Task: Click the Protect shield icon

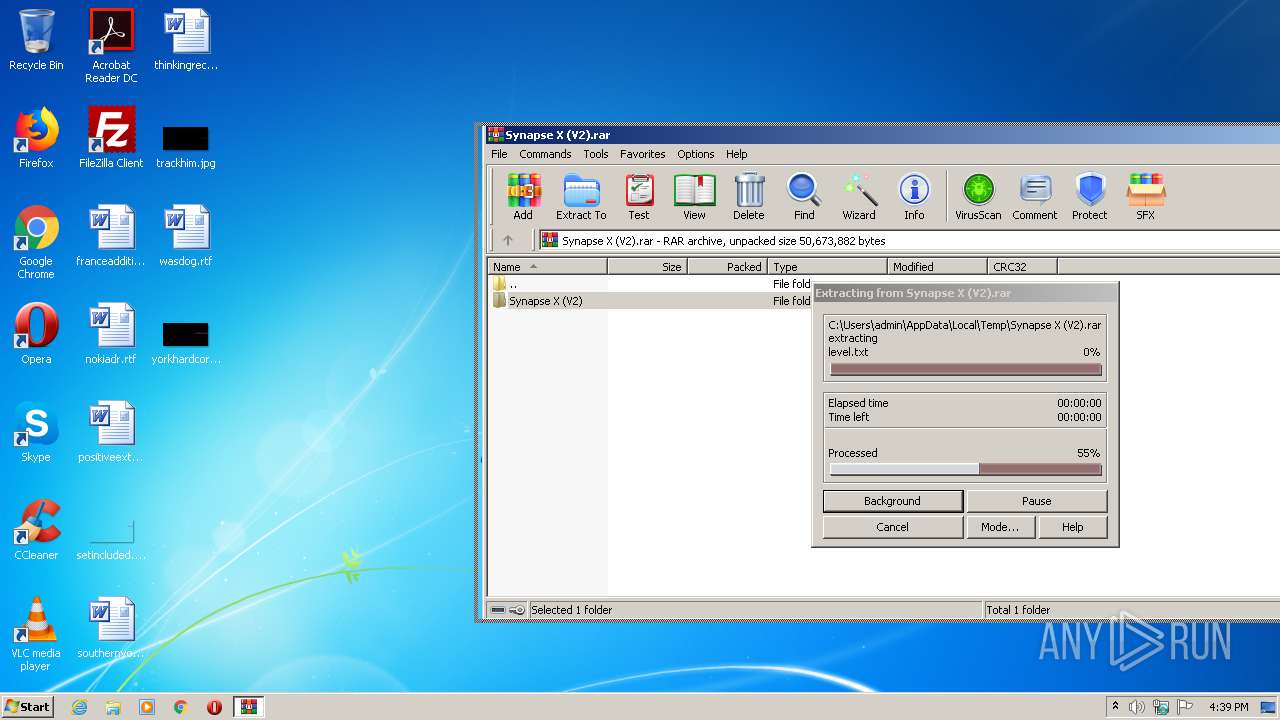Action: 1090,196
